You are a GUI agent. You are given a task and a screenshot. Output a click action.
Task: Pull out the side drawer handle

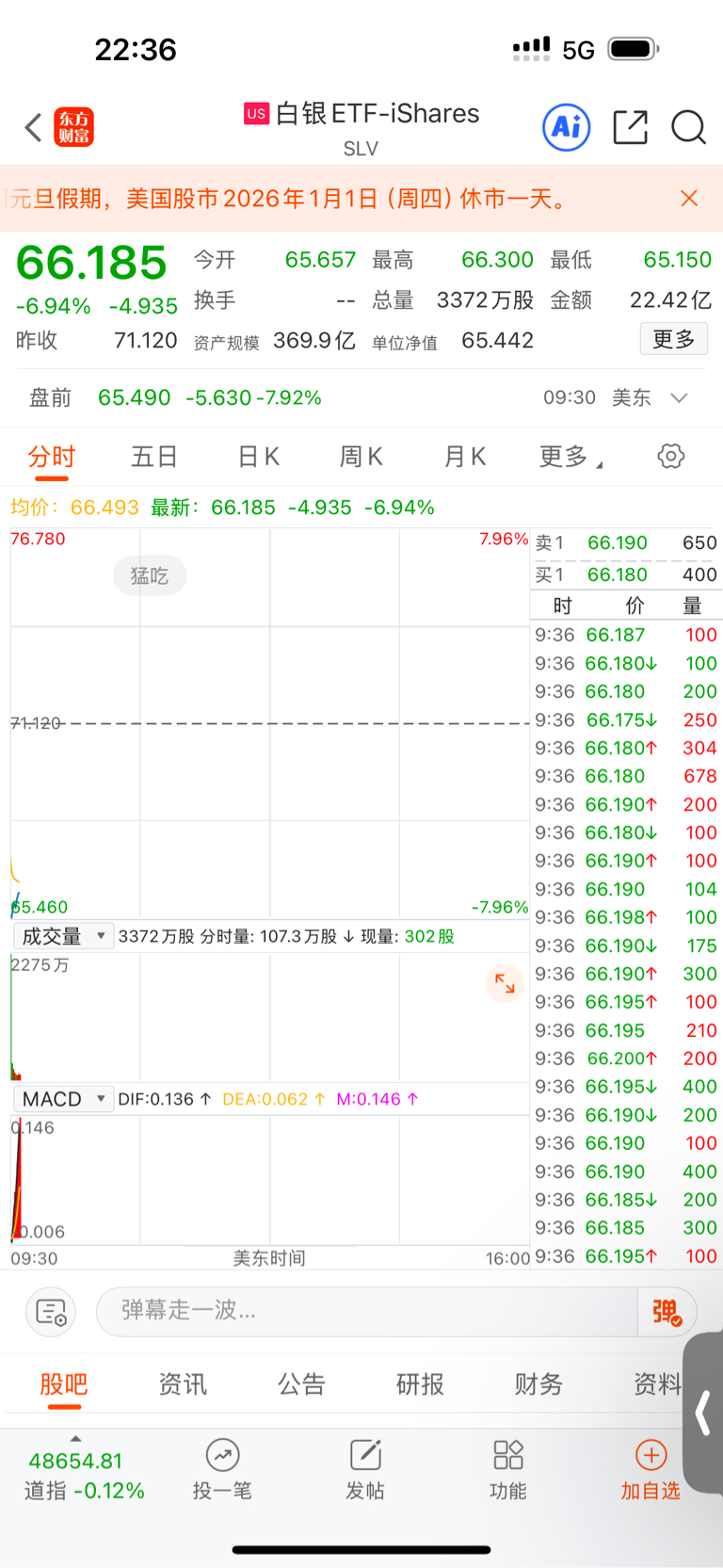click(703, 1413)
